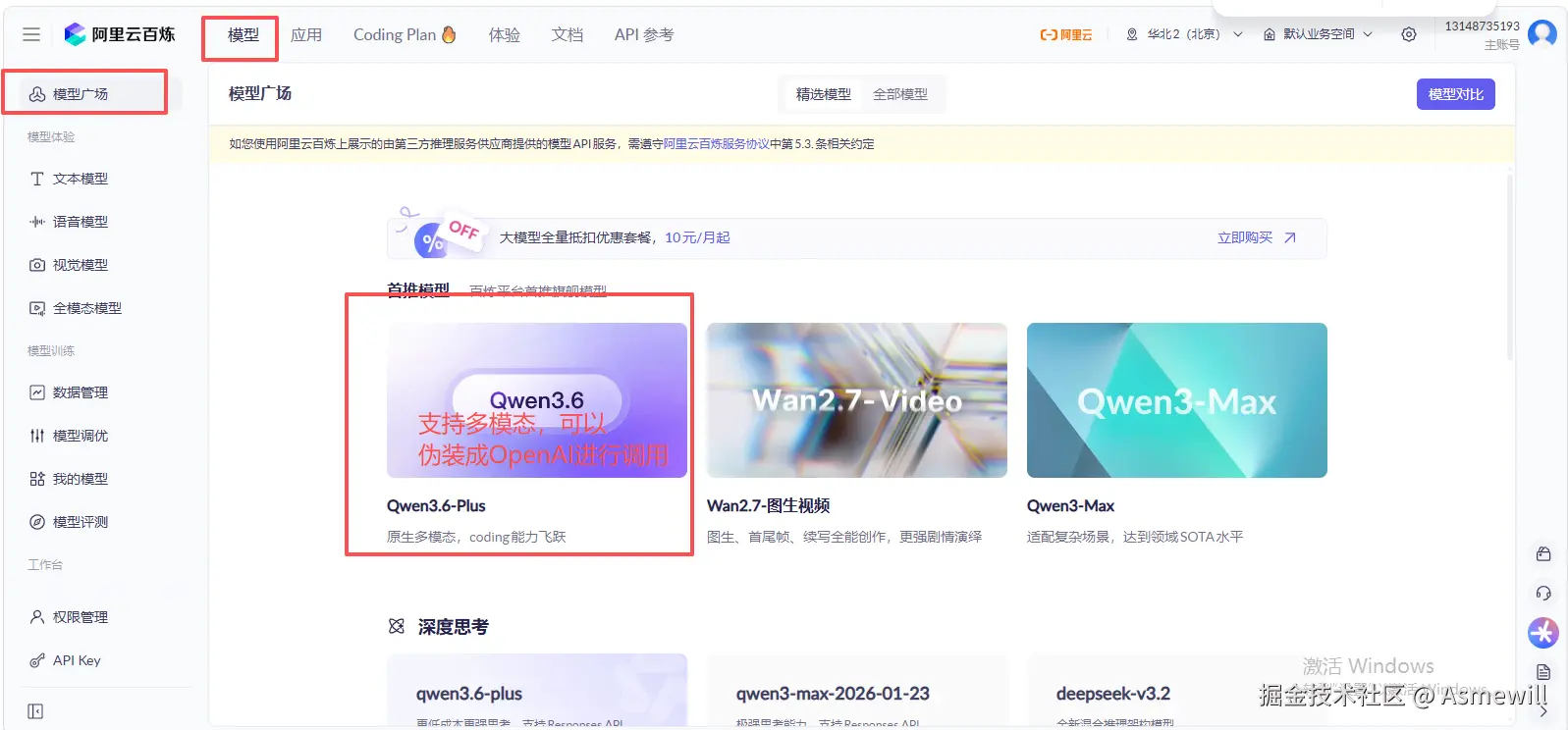Expand the 默认业务空间 workspace dropdown
The image size is (1568, 730).
click(1318, 34)
